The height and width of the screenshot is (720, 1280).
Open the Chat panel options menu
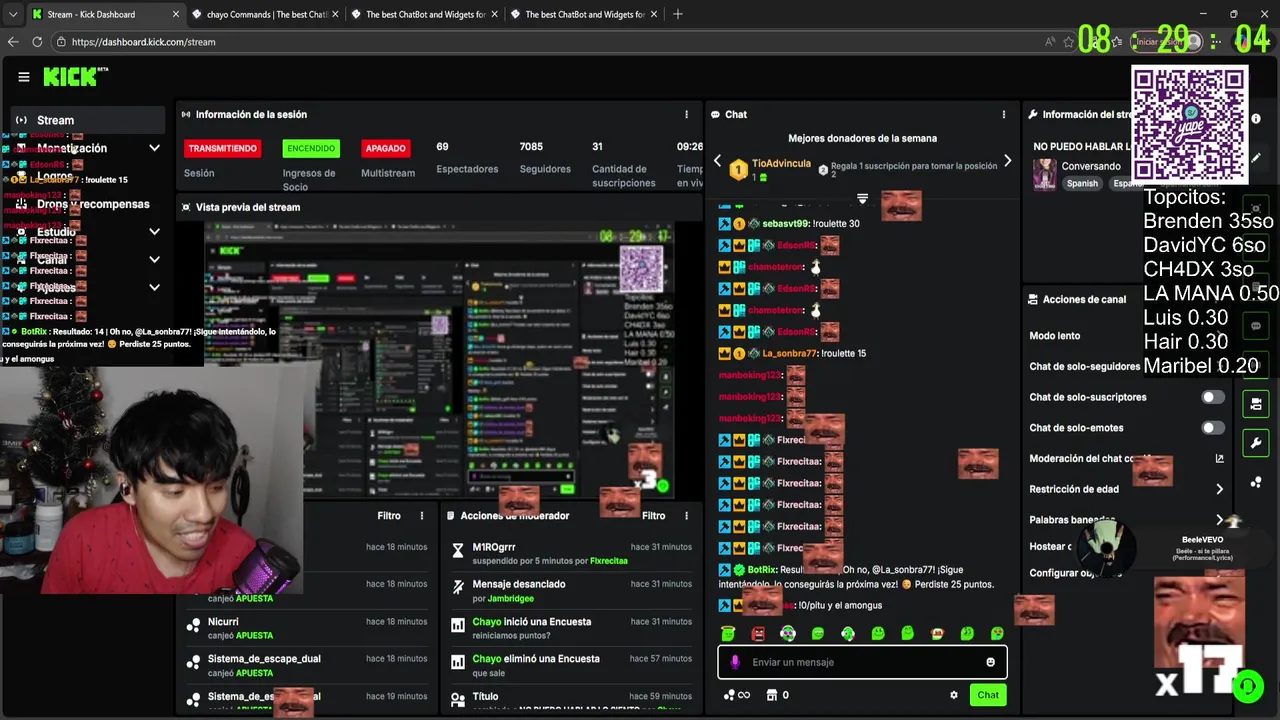(1004, 115)
